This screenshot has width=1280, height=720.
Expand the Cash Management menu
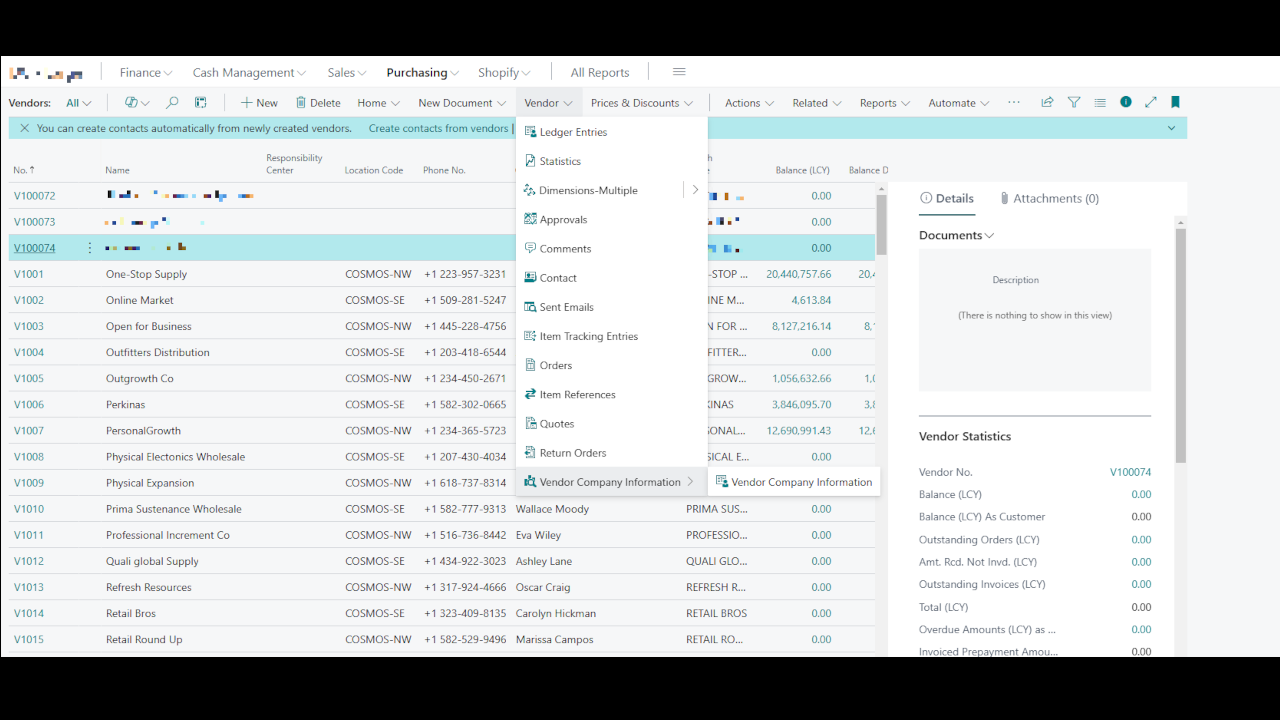coord(250,72)
